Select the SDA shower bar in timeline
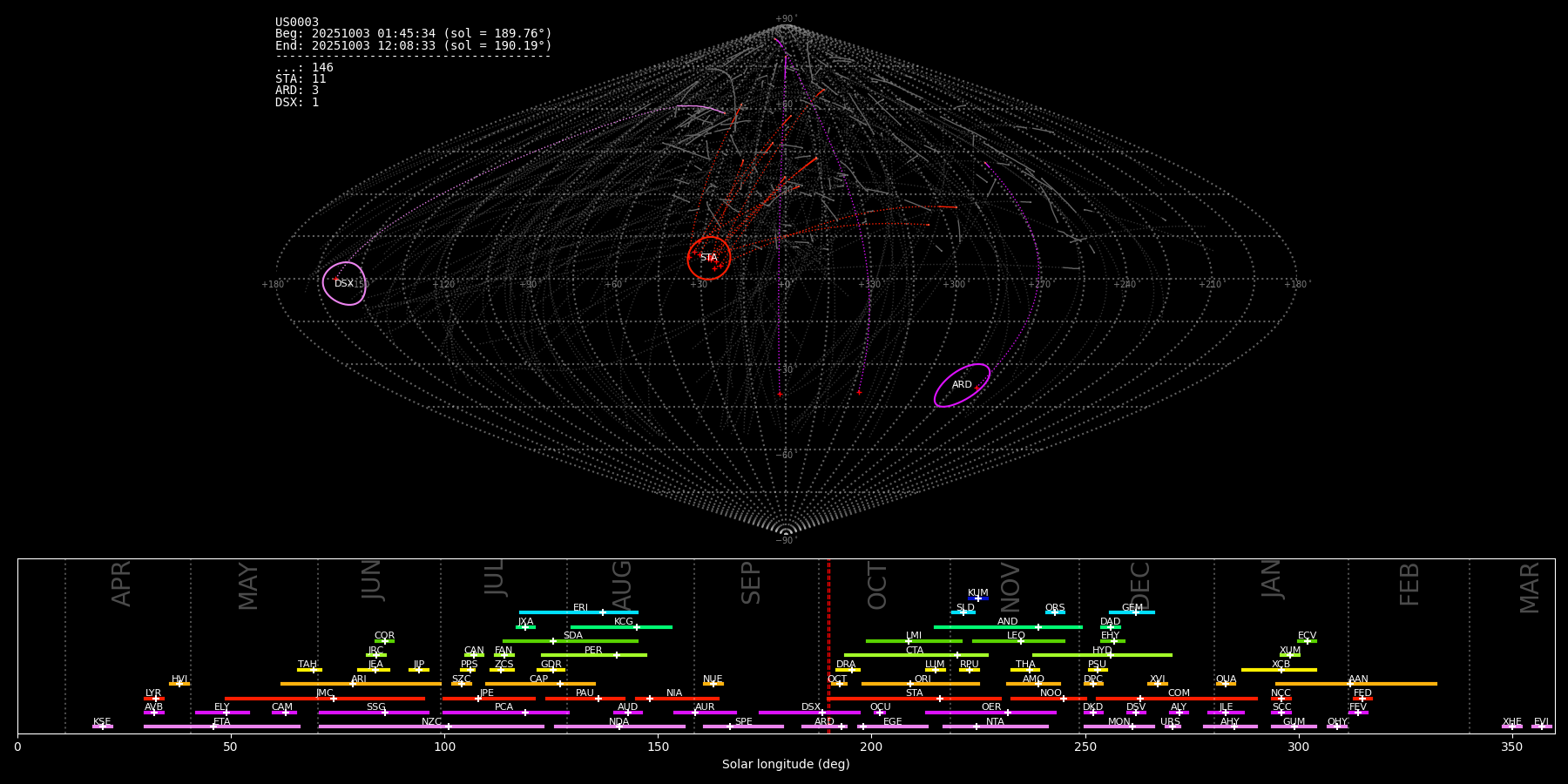This screenshot has height=784, width=1568. click(571, 641)
